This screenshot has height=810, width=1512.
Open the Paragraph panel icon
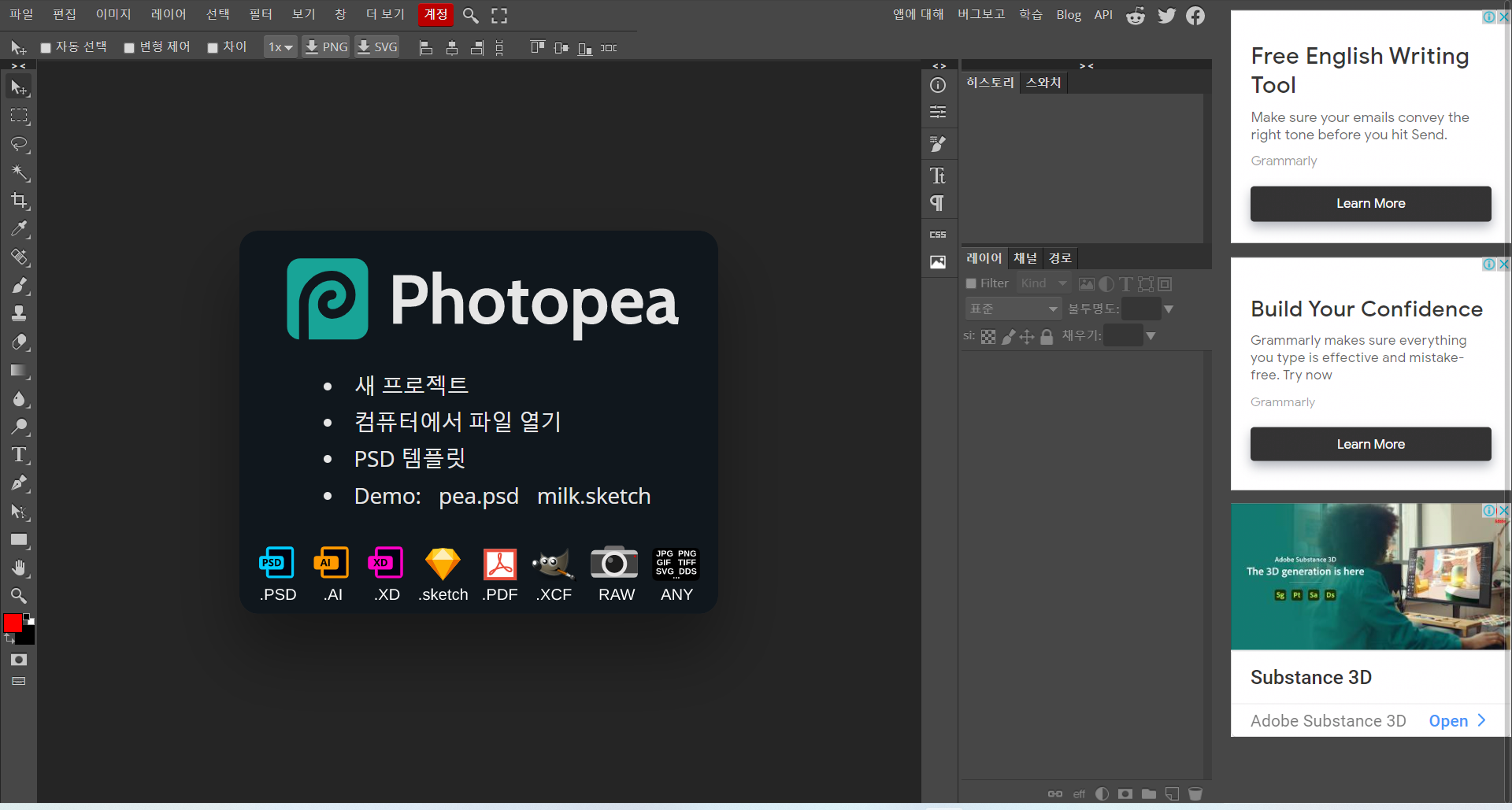pyautogui.click(x=938, y=203)
